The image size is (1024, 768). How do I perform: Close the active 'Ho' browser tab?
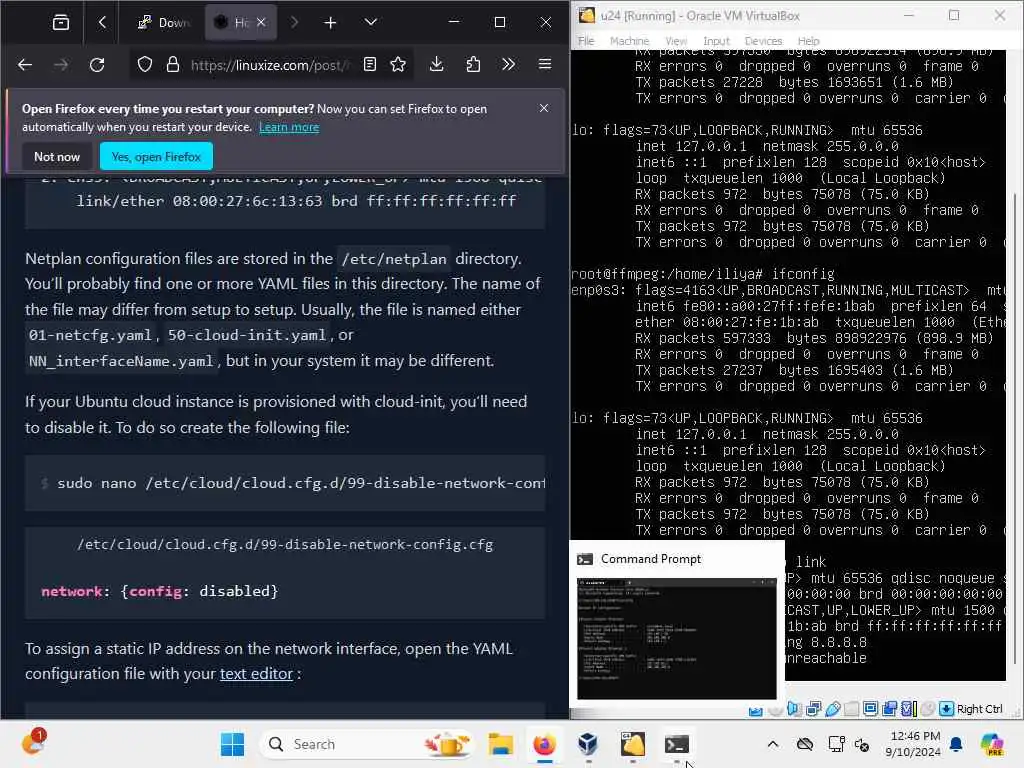pyautogui.click(x=261, y=23)
